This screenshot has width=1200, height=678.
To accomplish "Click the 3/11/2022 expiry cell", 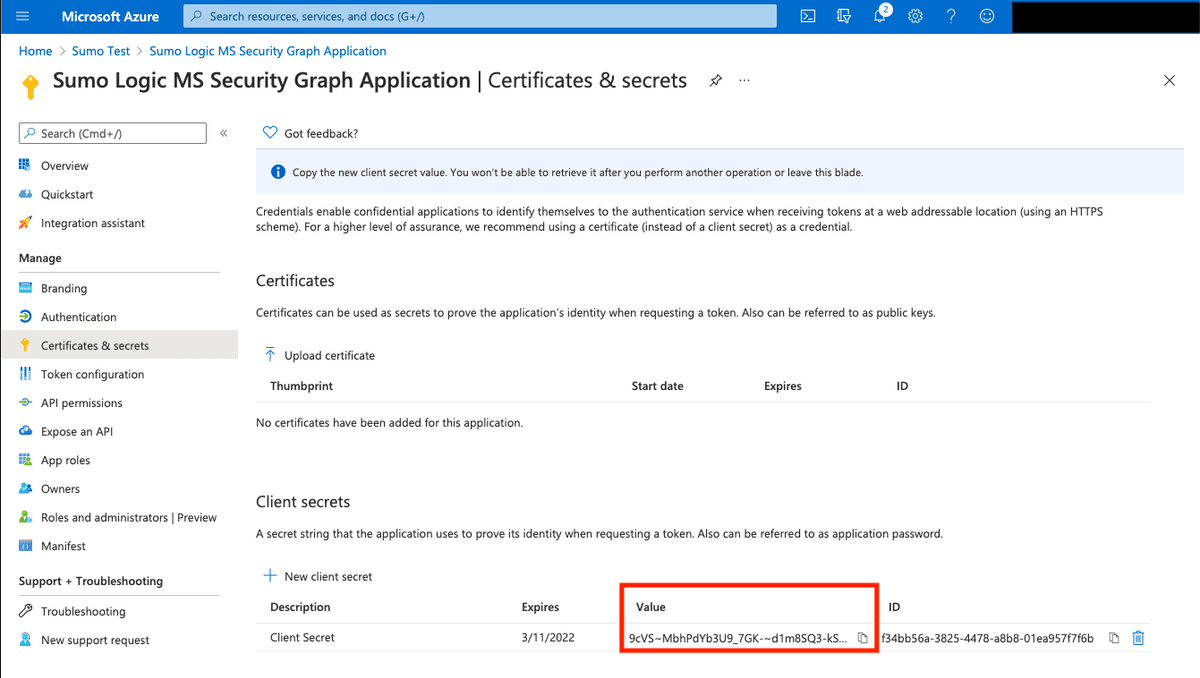I will (x=547, y=638).
